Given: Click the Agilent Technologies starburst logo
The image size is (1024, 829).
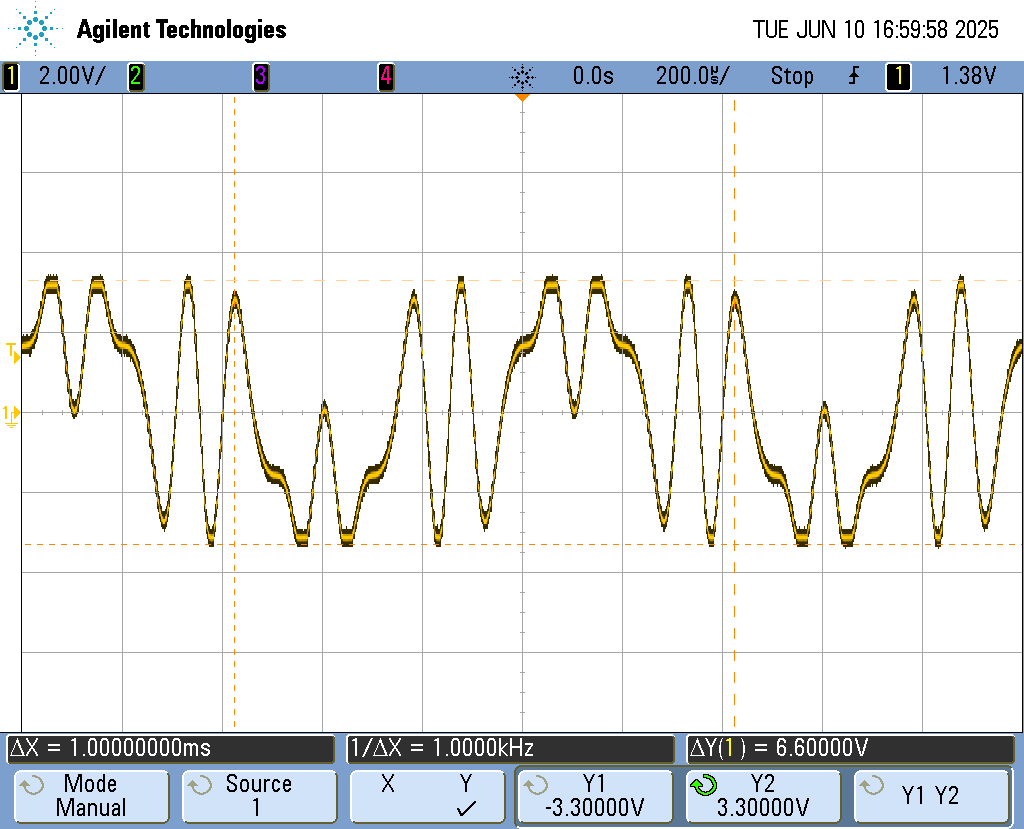Looking at the screenshot, I should [x=35, y=29].
